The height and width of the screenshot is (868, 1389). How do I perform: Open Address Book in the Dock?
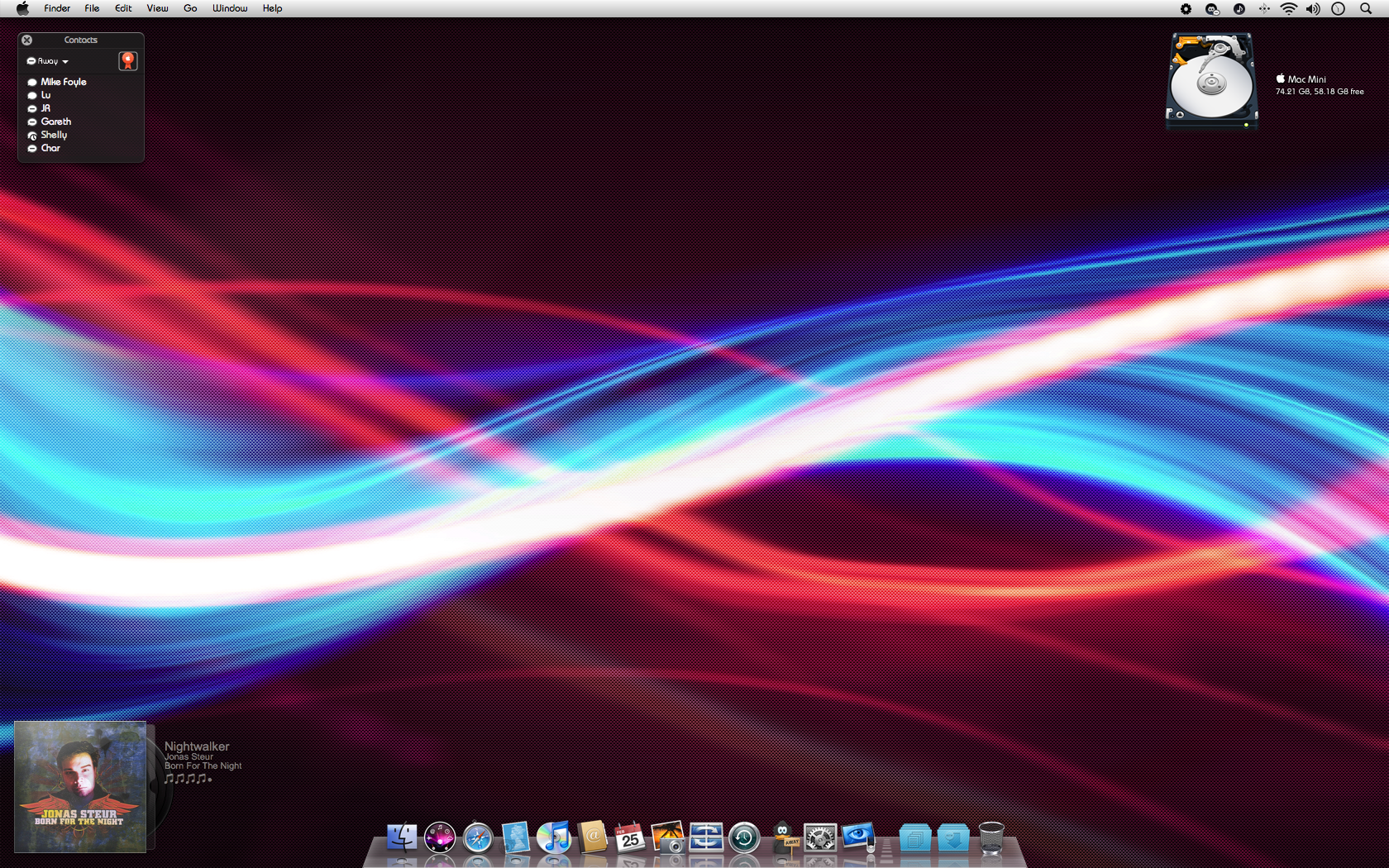click(x=592, y=837)
